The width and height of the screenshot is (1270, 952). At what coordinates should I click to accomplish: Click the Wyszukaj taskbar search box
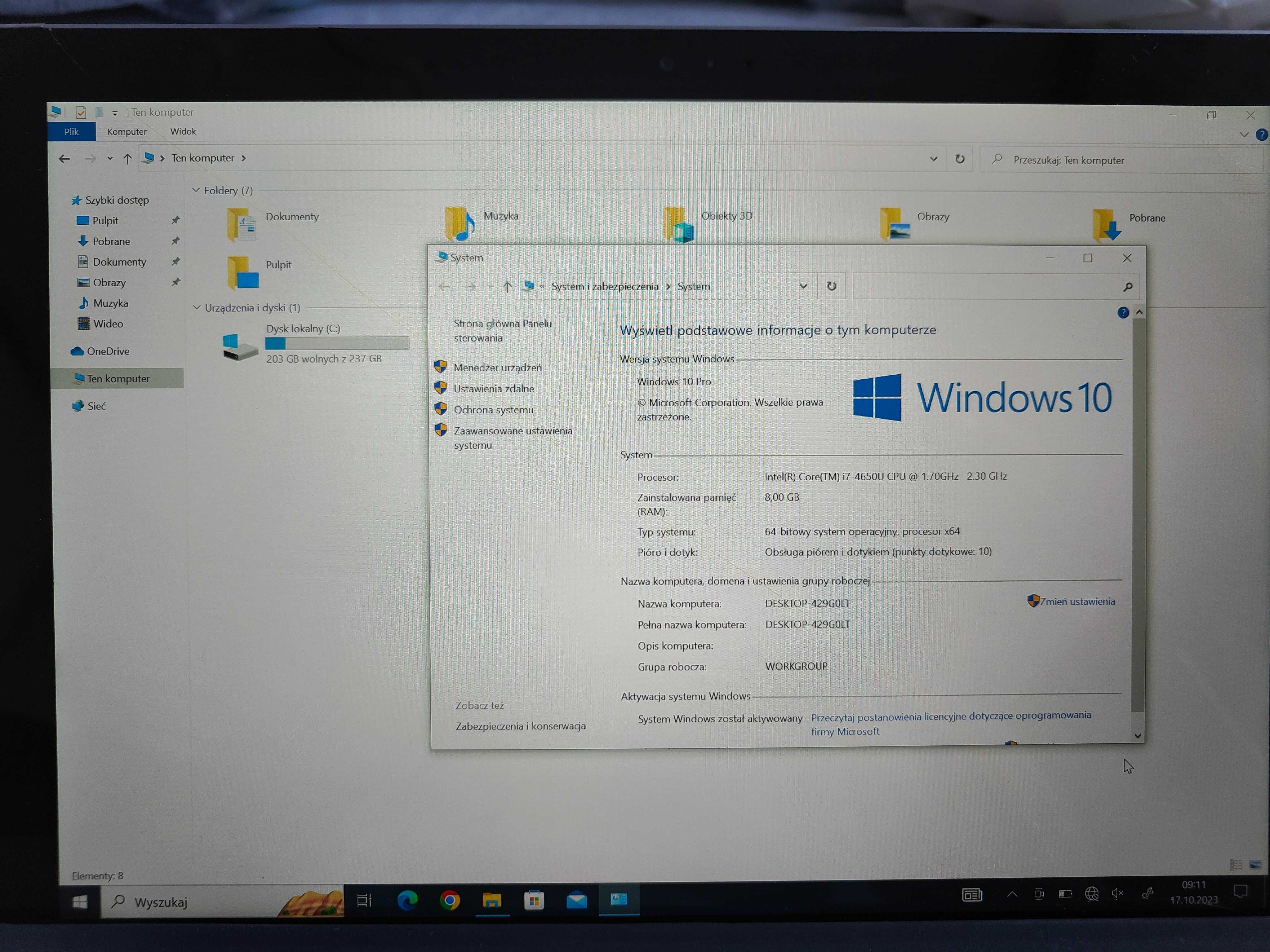(x=223, y=901)
